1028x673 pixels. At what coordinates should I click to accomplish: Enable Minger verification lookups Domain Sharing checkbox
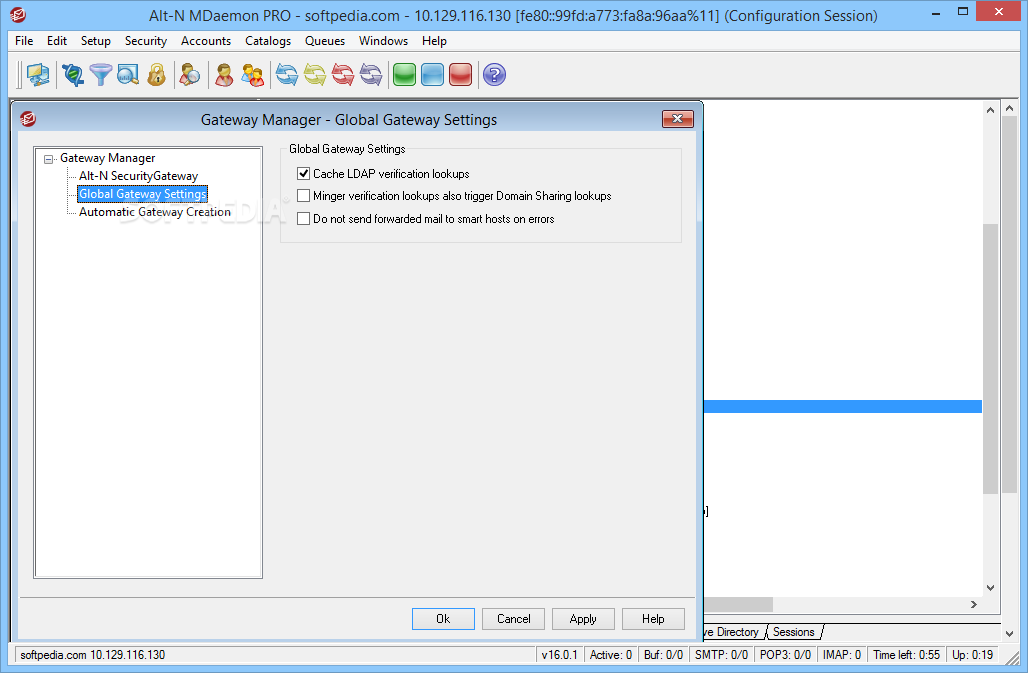(304, 196)
